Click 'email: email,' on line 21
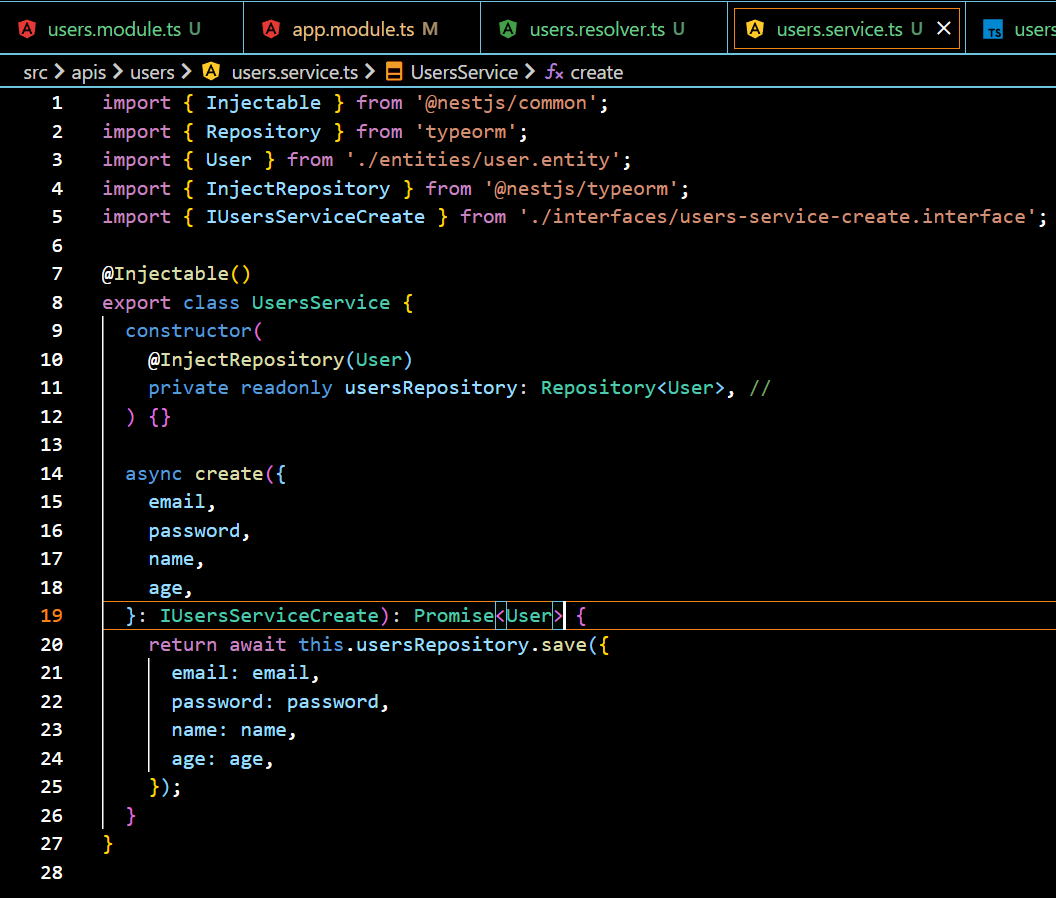The width and height of the screenshot is (1056, 898). (x=246, y=673)
